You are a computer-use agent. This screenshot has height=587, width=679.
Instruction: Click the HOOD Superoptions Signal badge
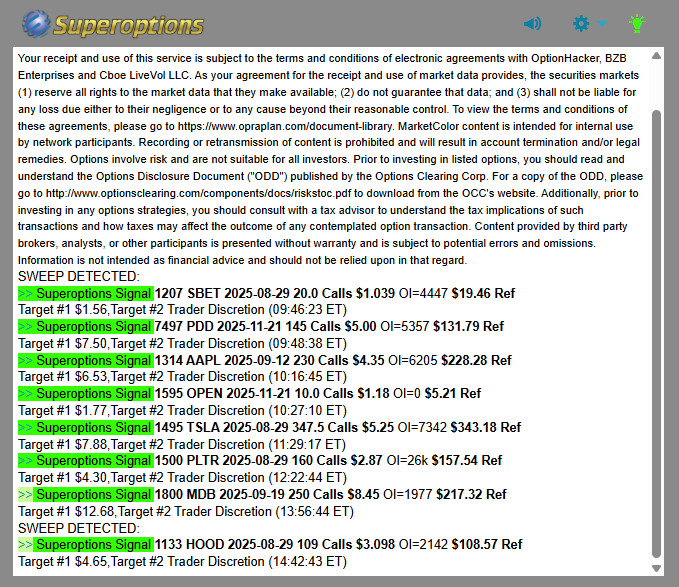pyautogui.click(x=85, y=545)
